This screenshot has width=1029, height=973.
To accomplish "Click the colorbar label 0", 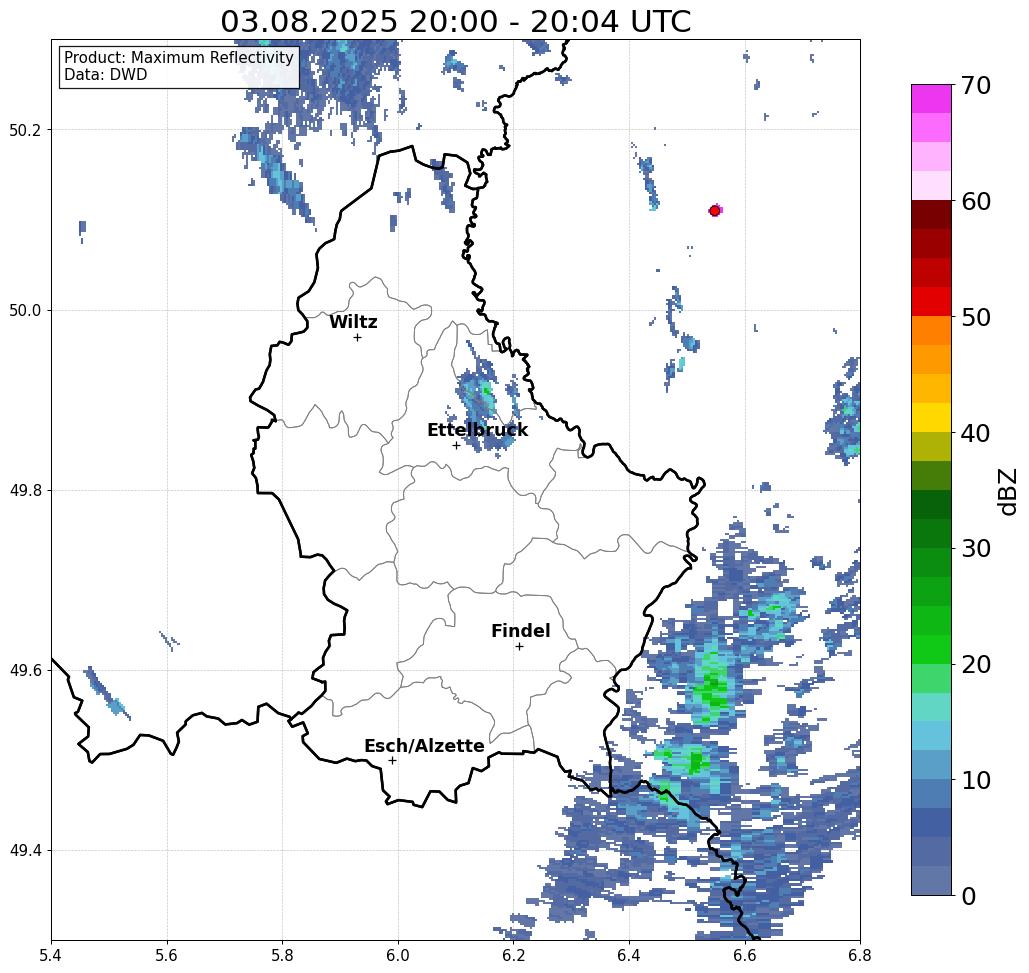I will click(x=969, y=896).
